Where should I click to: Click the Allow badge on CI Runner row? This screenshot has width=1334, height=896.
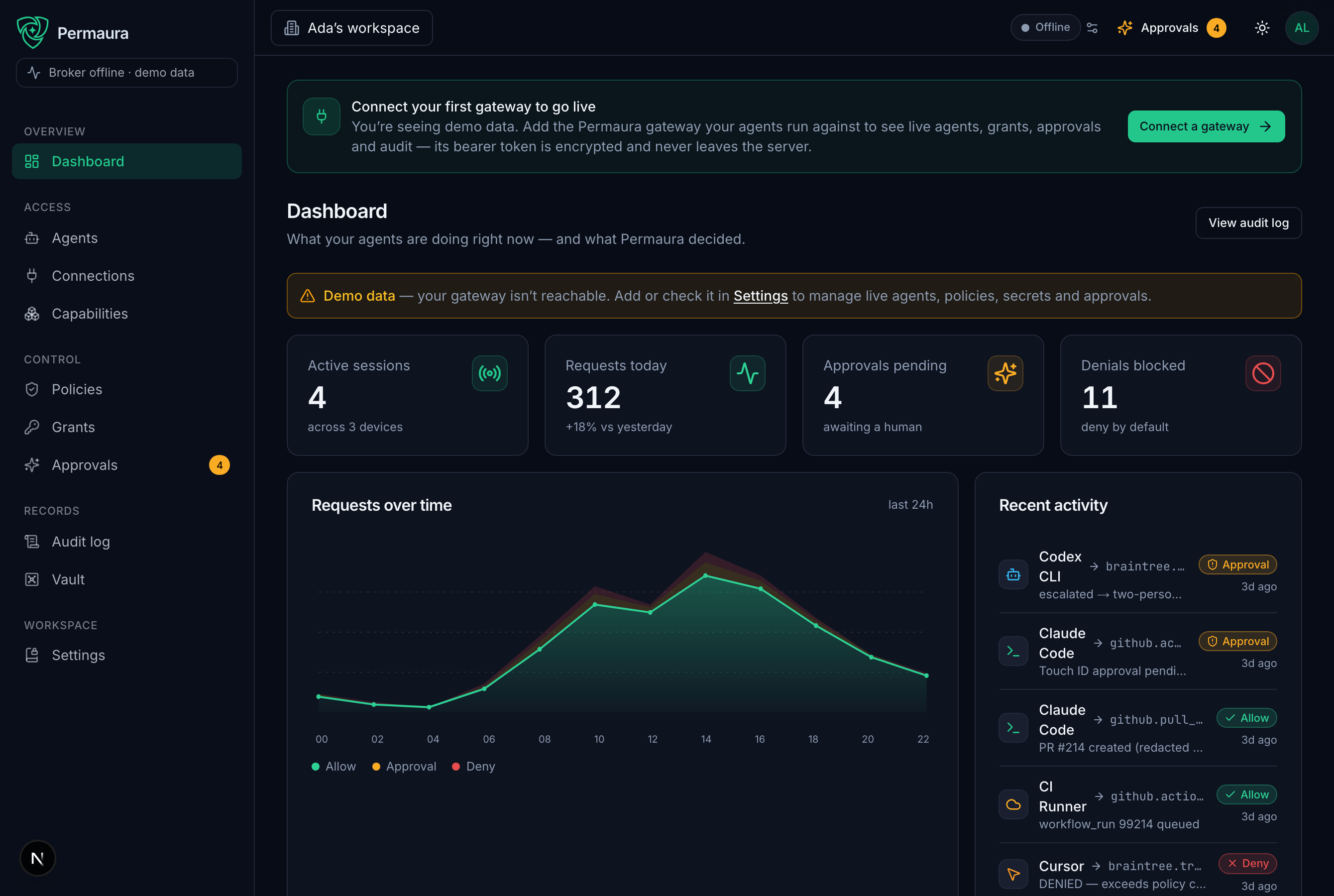click(x=1246, y=794)
